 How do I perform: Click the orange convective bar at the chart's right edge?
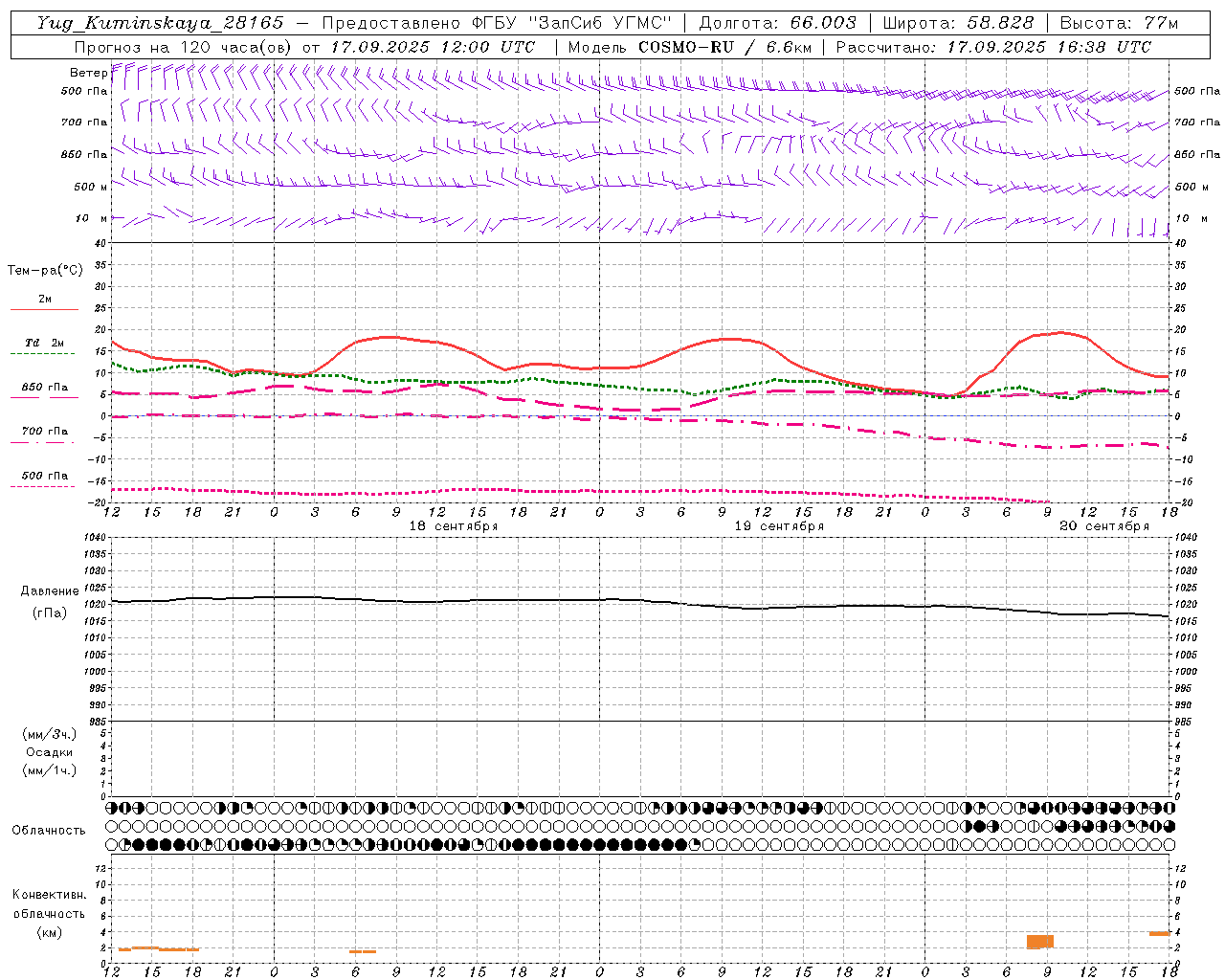coord(1160,933)
